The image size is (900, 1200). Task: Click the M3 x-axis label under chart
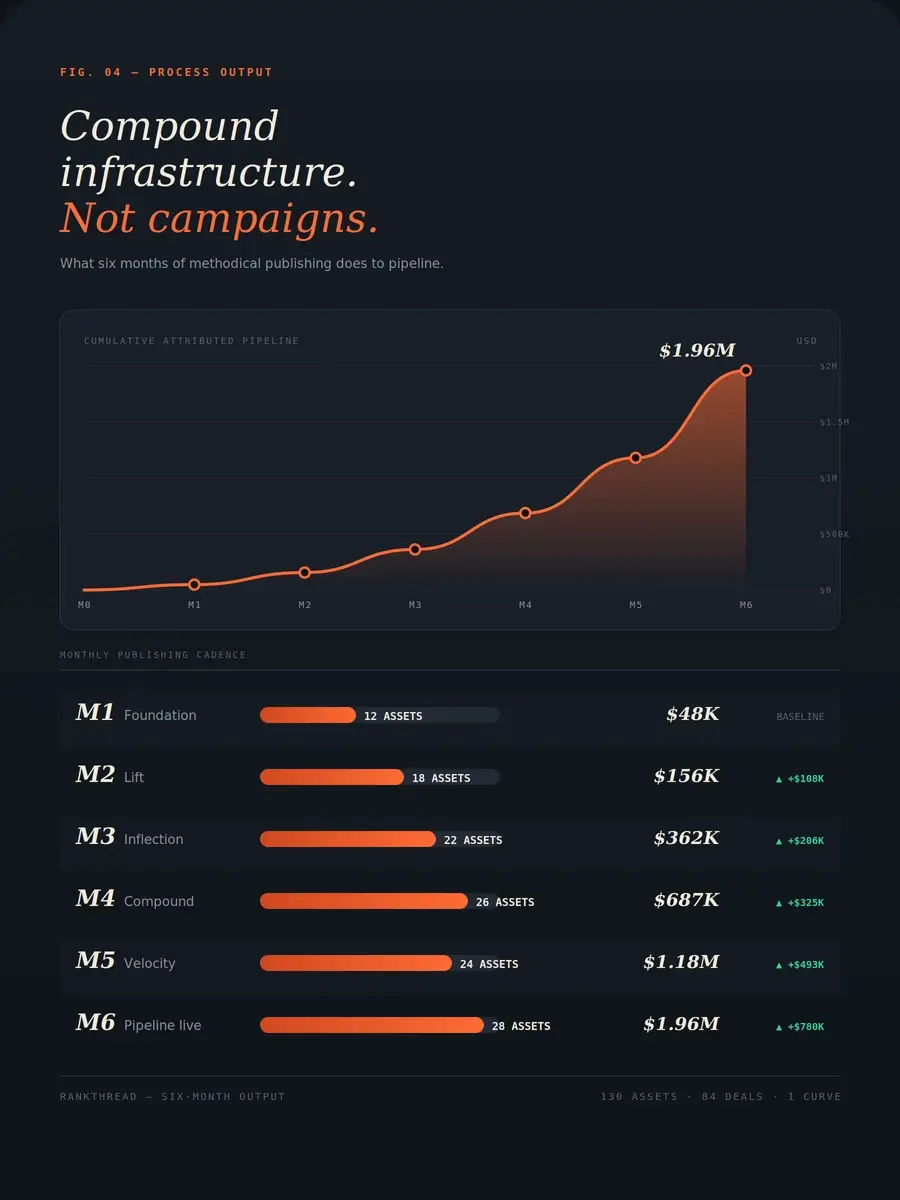tap(415, 605)
